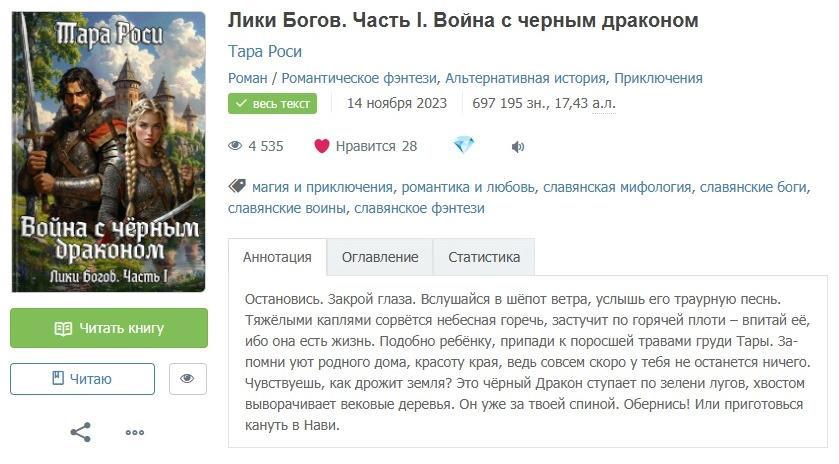Screen dimensions: 839x464
Task: Toggle the eye watch button
Action: [x=187, y=379]
